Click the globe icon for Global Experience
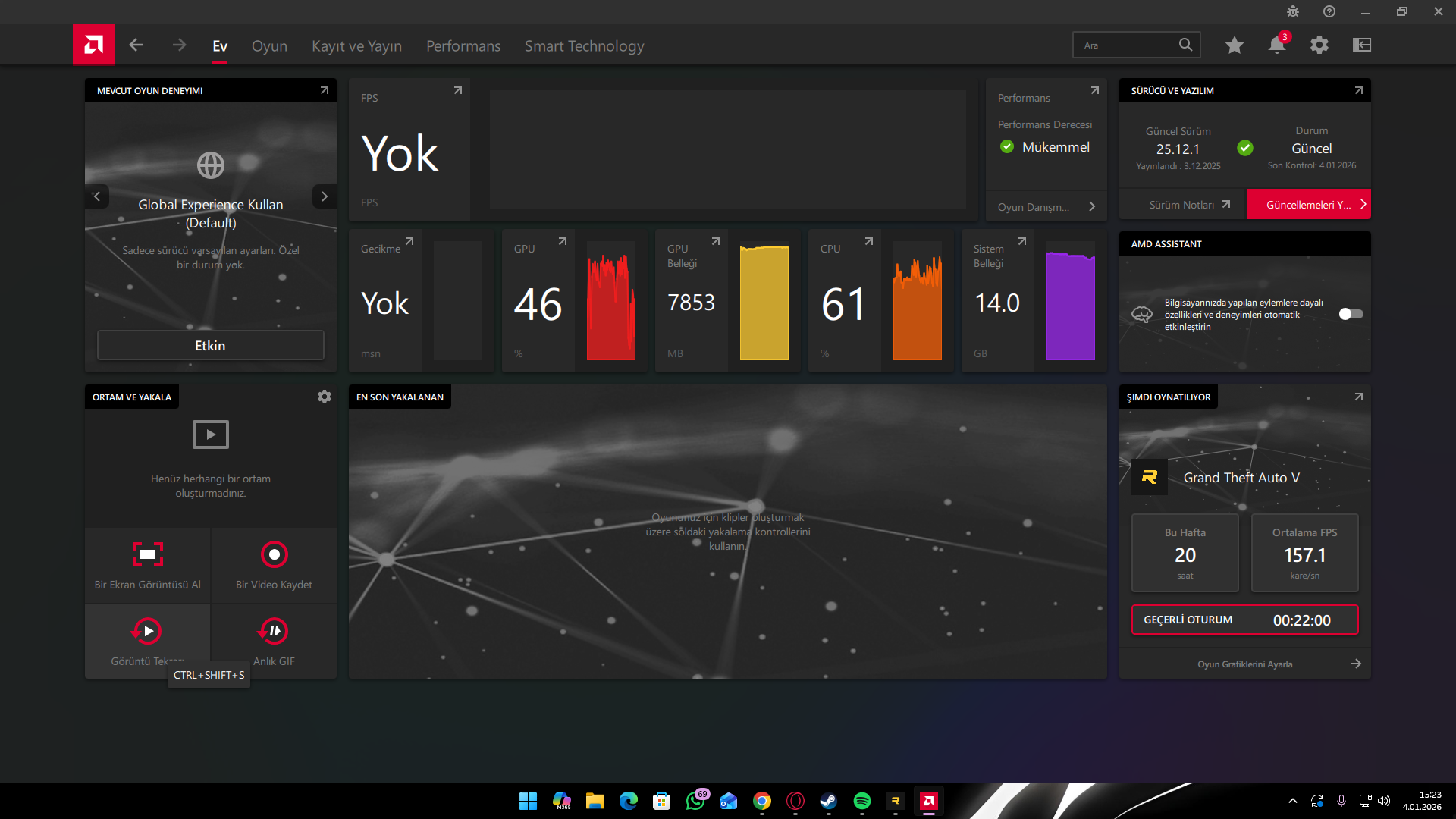Image resolution: width=1456 pixels, height=819 pixels. pyautogui.click(x=211, y=165)
